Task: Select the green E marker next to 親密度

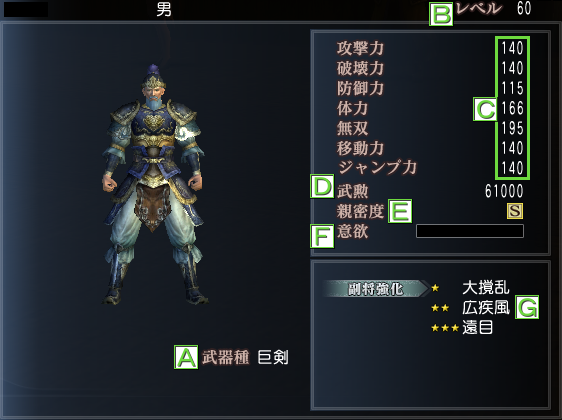Action: click(x=400, y=211)
